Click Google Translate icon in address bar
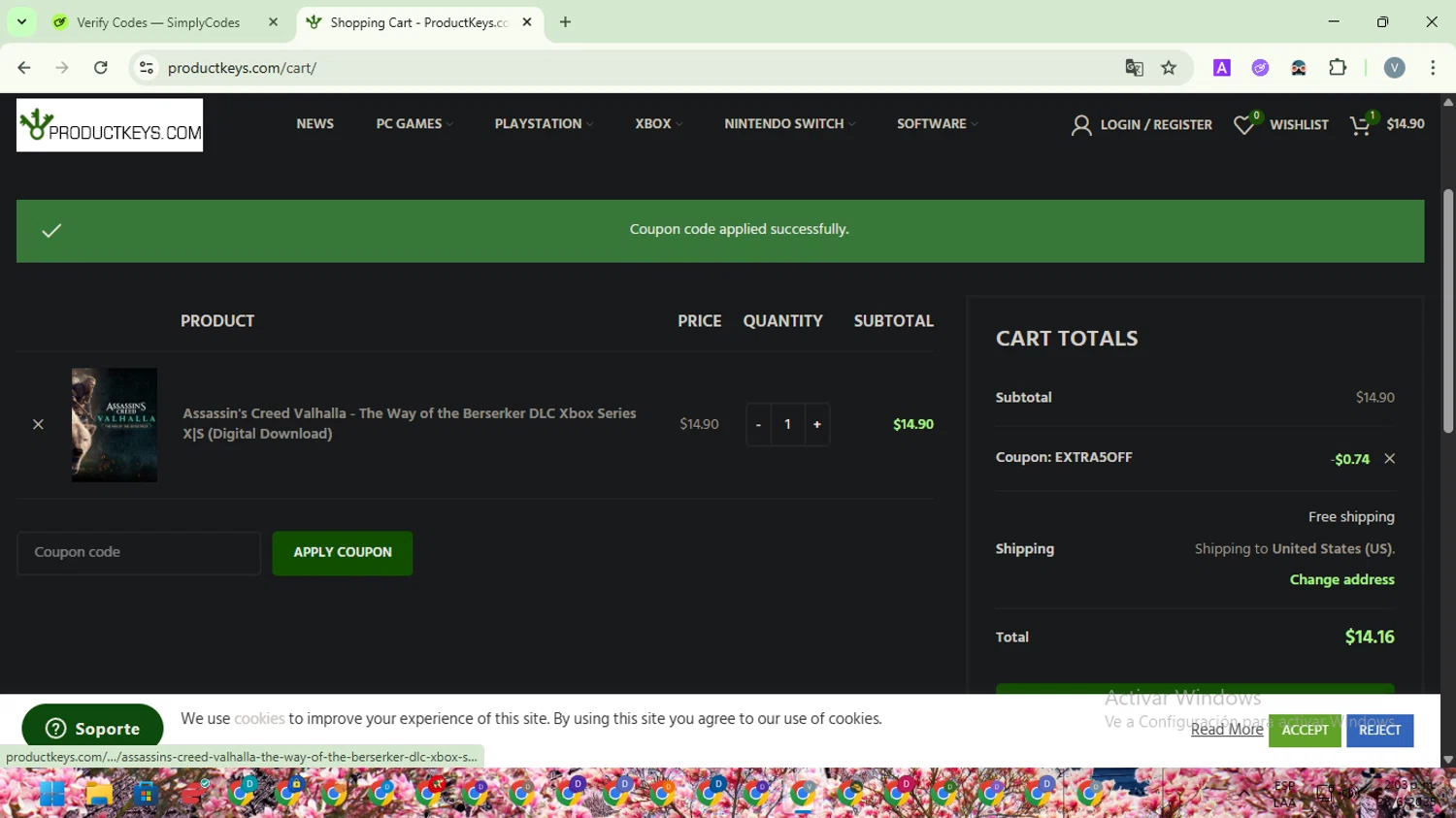The image size is (1456, 818). coord(1134,68)
